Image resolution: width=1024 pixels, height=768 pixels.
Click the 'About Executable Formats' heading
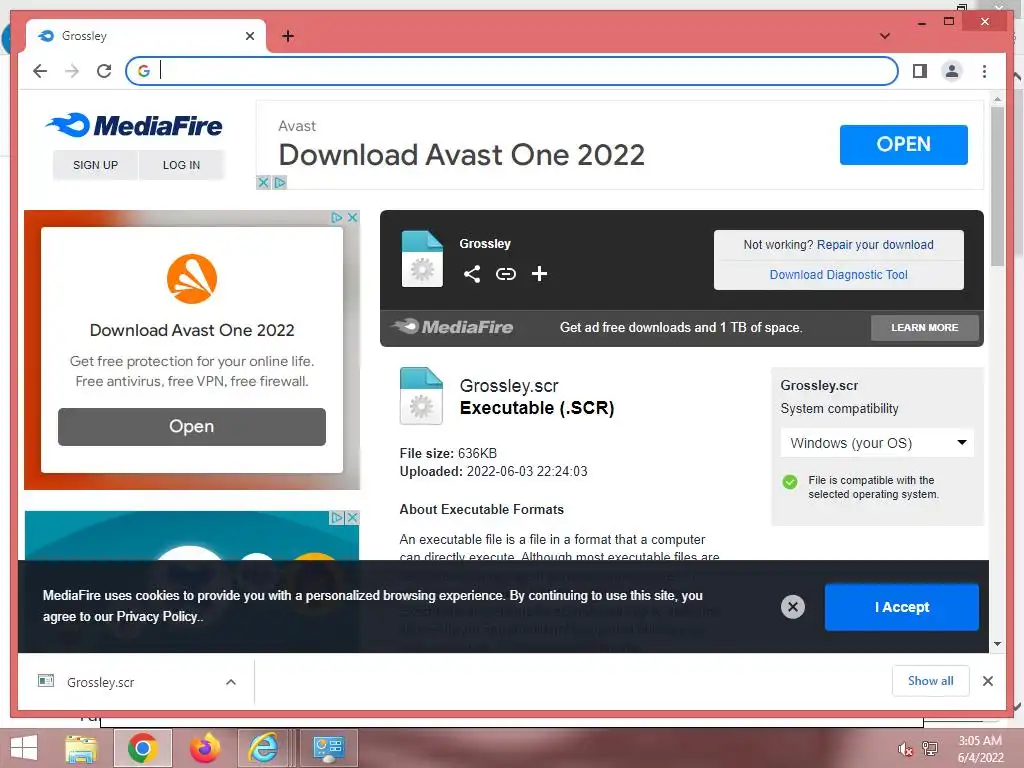coord(481,509)
